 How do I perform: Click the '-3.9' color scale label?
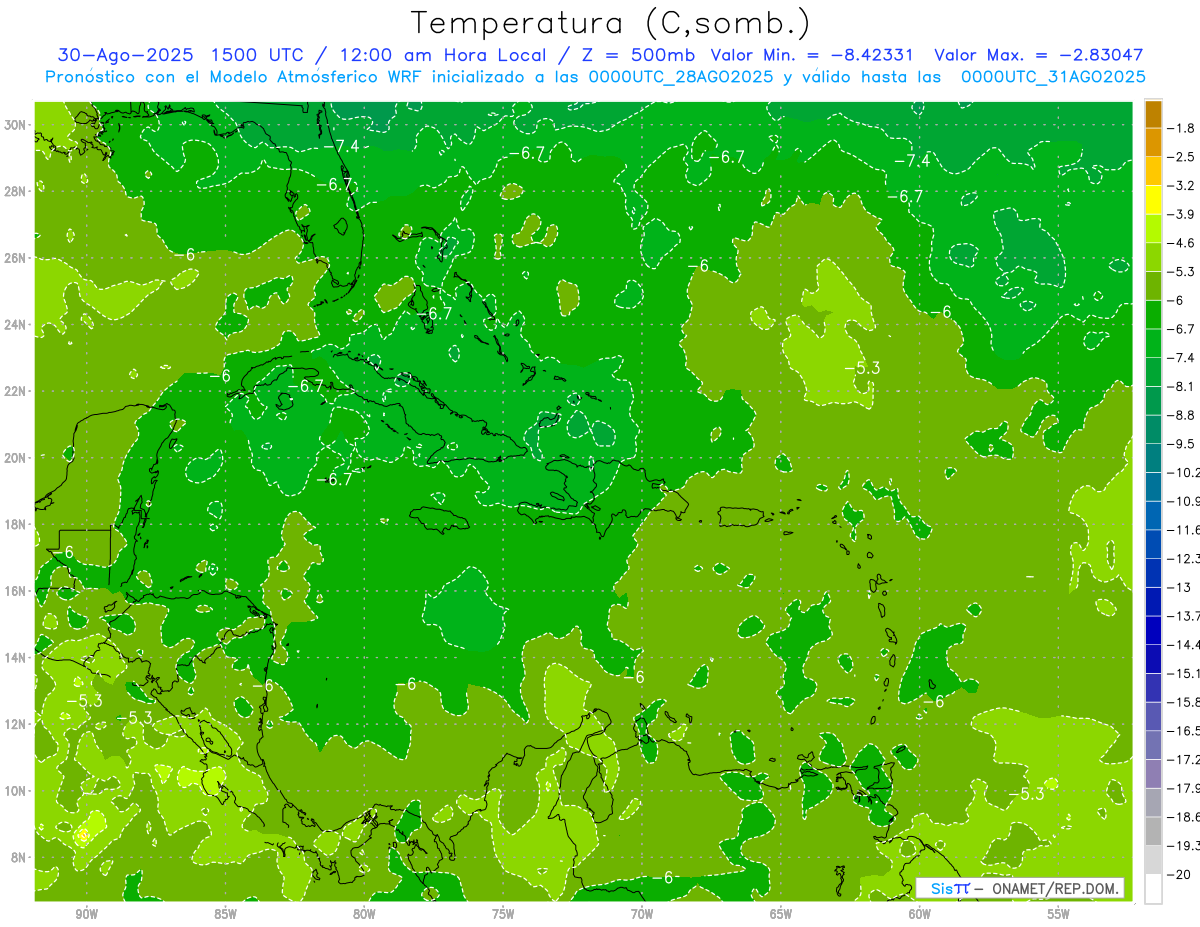coord(1181,215)
